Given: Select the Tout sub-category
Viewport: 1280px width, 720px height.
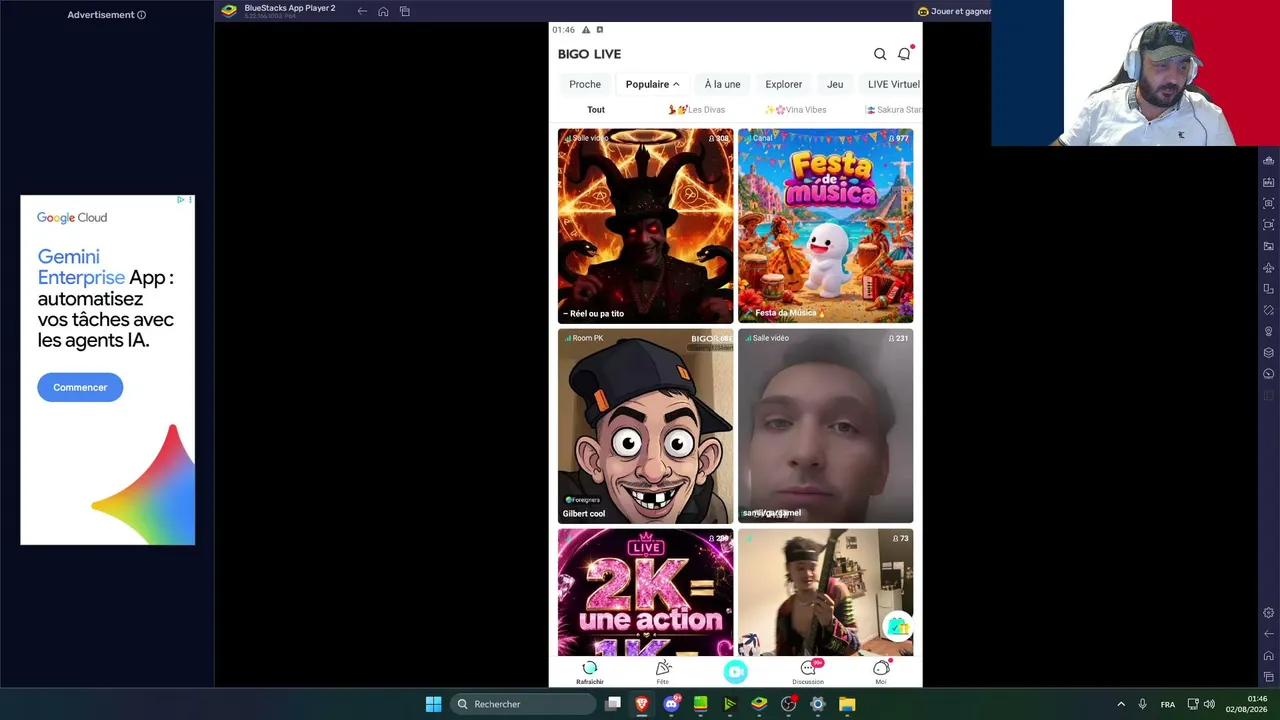Looking at the screenshot, I should 596,110.
